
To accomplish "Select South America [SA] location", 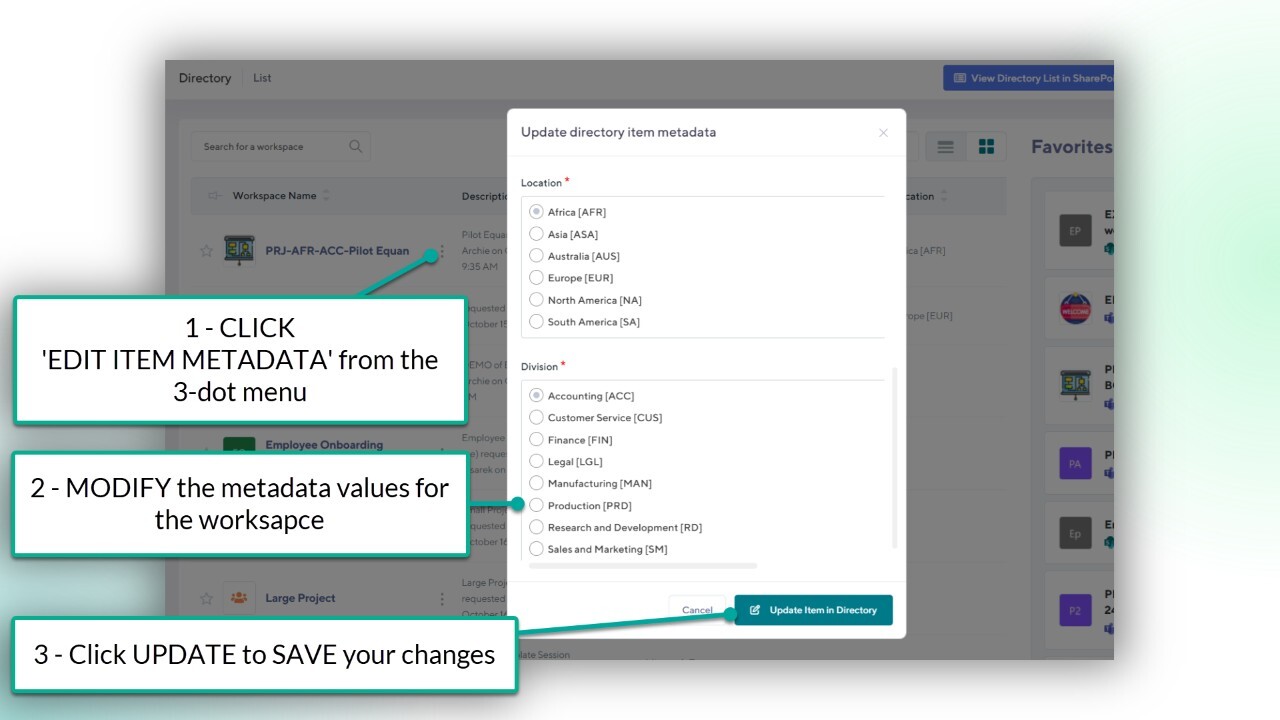I will (536, 322).
